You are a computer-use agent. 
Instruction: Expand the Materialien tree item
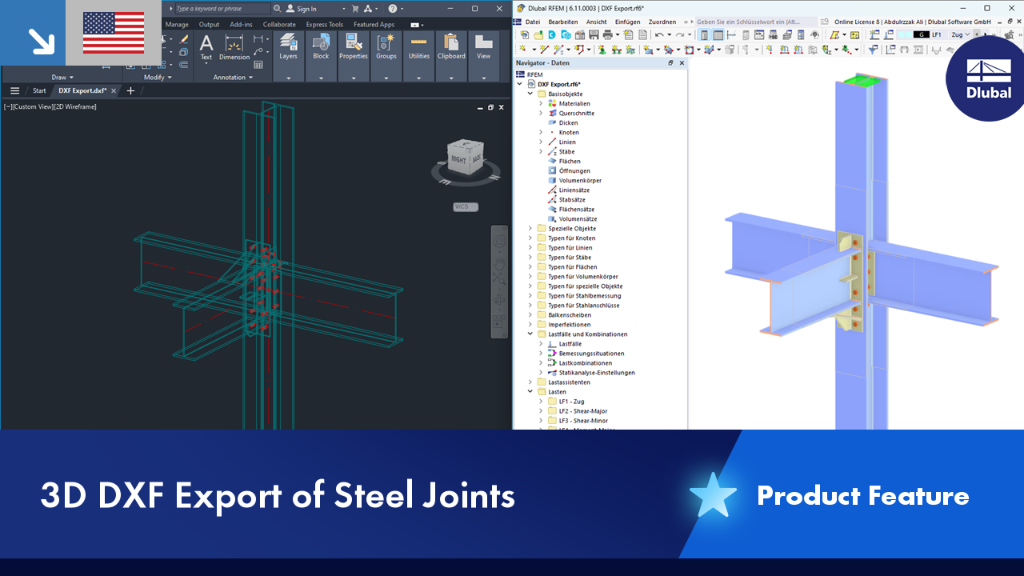click(x=541, y=103)
